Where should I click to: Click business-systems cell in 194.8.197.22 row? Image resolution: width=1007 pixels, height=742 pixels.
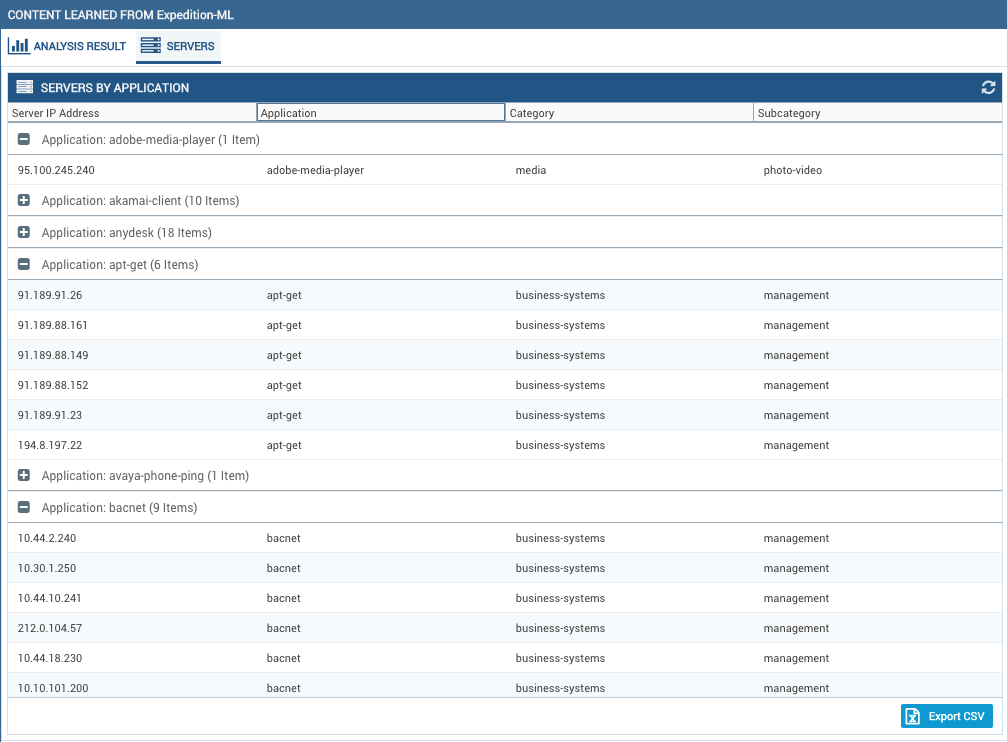[x=560, y=445]
